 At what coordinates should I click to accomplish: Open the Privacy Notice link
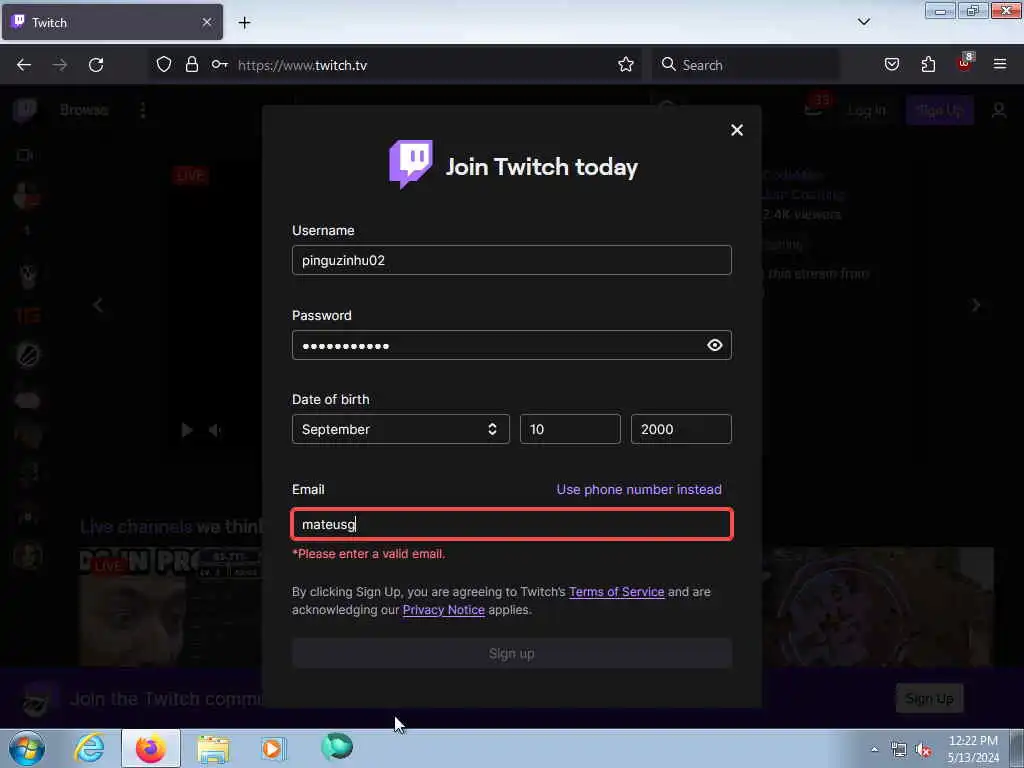443,609
